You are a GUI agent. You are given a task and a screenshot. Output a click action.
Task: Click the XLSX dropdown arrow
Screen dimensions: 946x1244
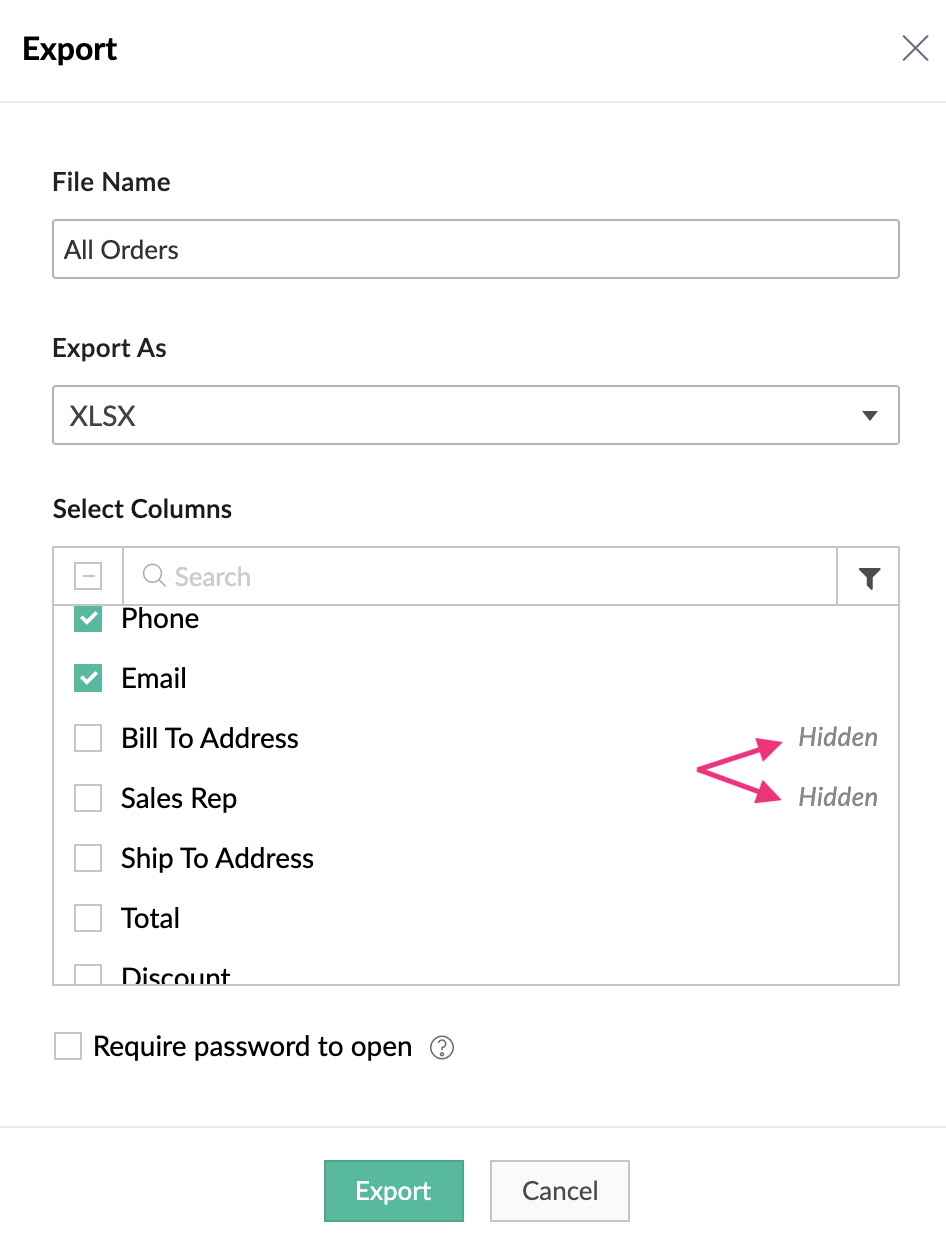[869, 416]
